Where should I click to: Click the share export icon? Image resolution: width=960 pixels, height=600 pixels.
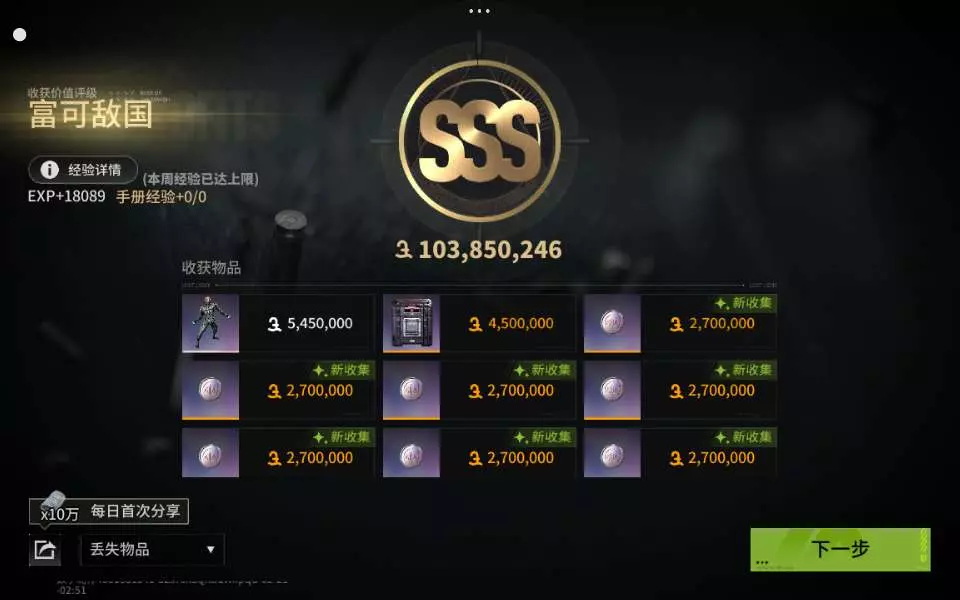pyautogui.click(x=45, y=549)
